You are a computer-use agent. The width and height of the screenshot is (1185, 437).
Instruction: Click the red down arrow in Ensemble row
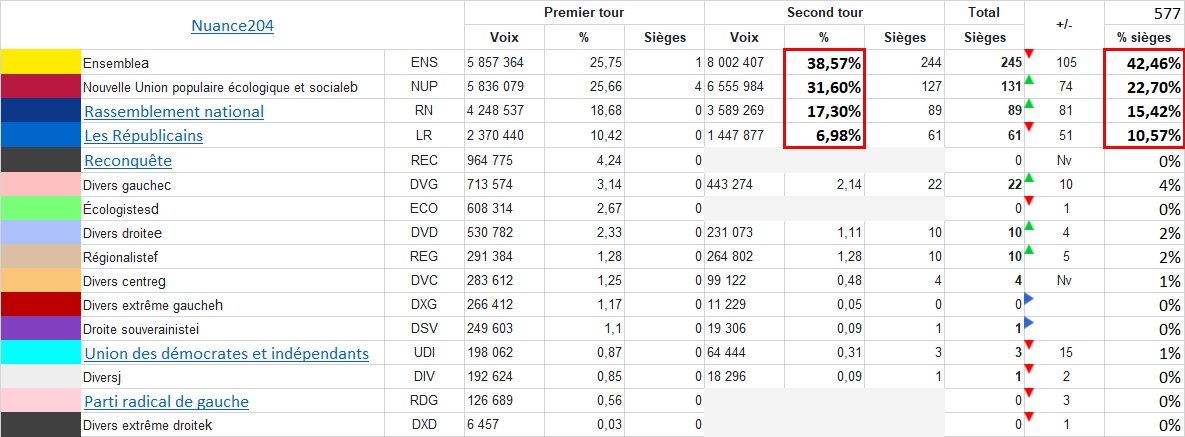click(x=1030, y=55)
